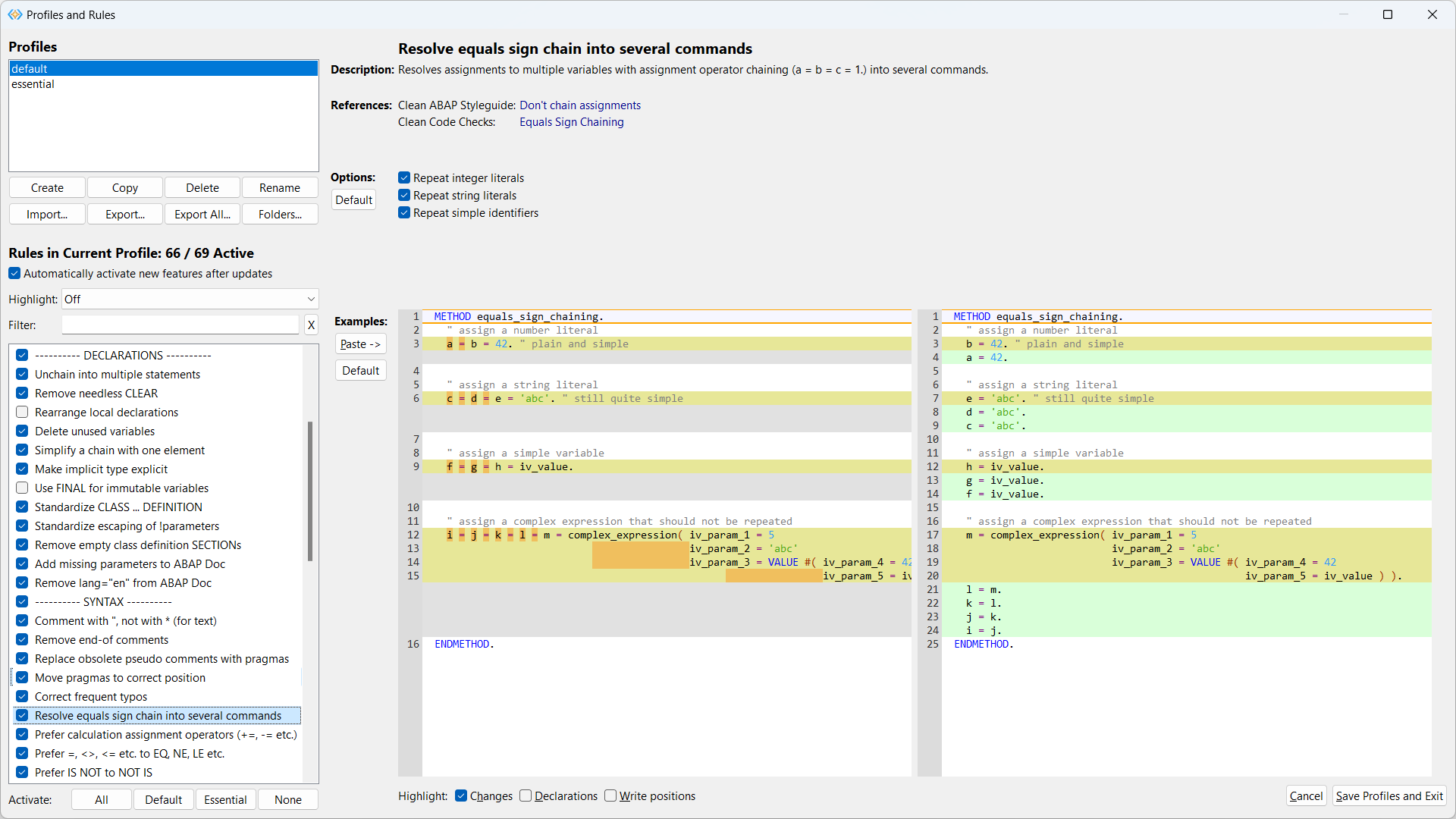Open the Highlight dropdown
This screenshot has width=1456, height=819.
pos(310,299)
